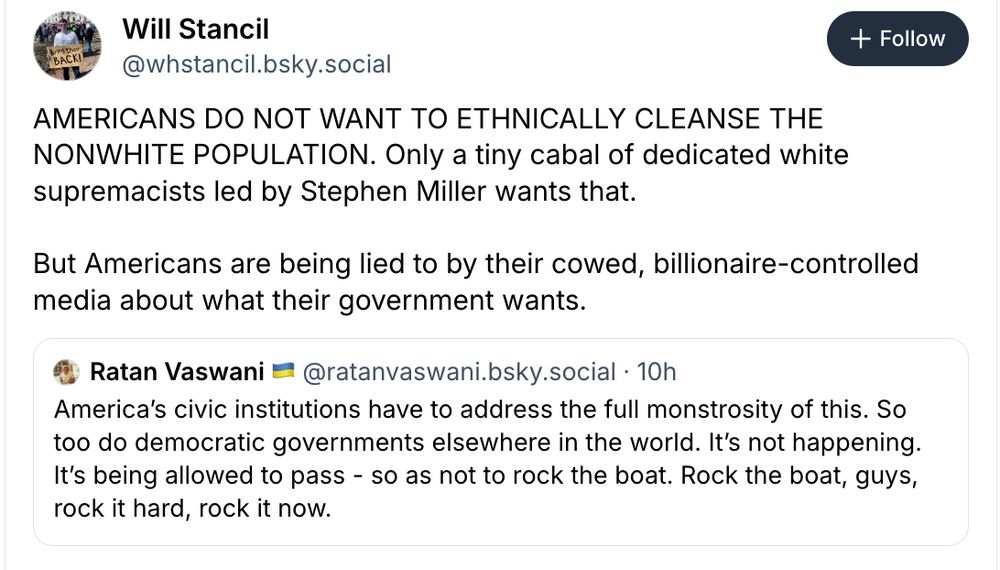Click the plus icon on the Follow button
This screenshot has height=570, width=1000.
tap(859, 39)
